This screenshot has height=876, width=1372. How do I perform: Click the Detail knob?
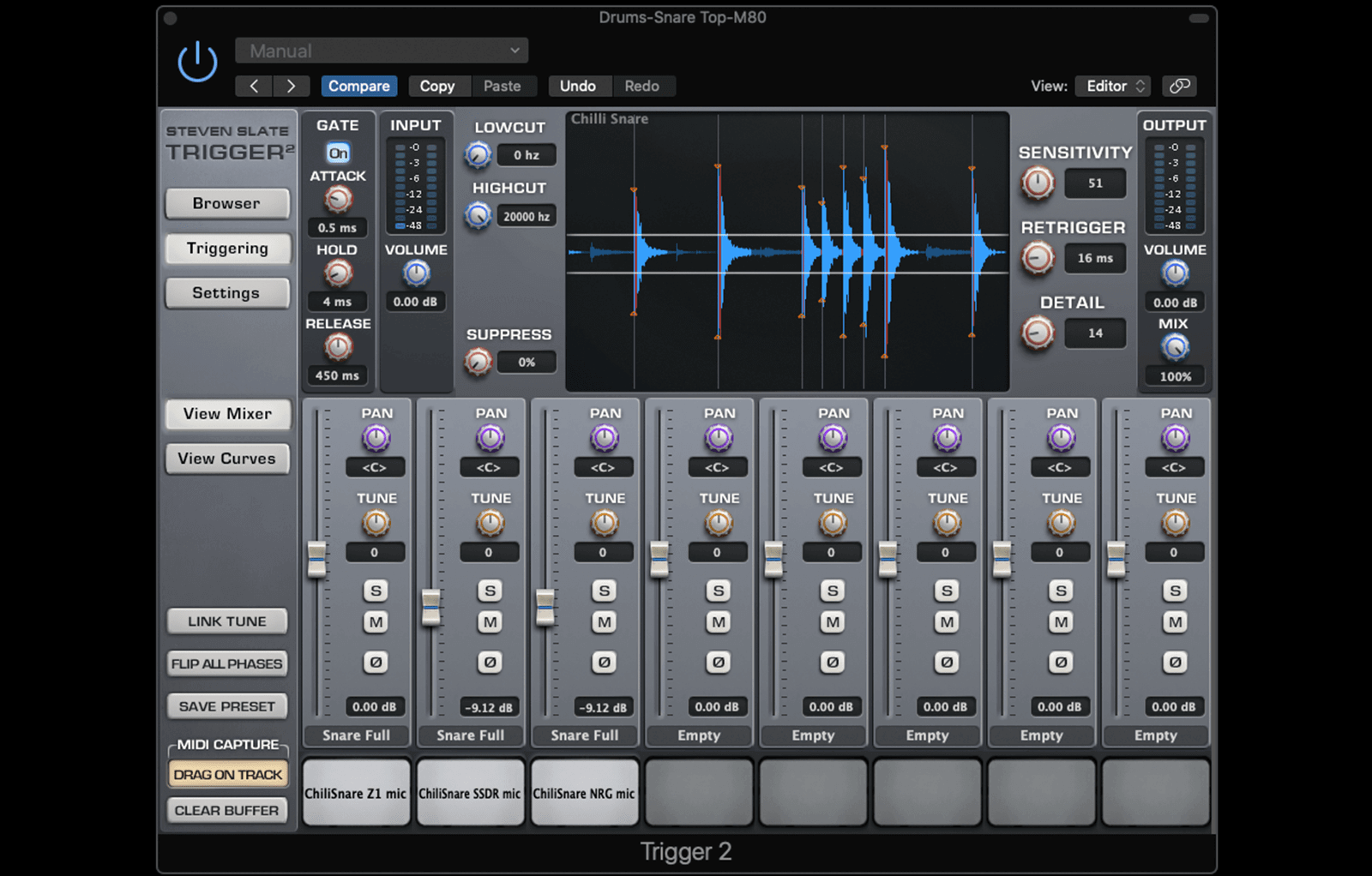(x=1038, y=333)
